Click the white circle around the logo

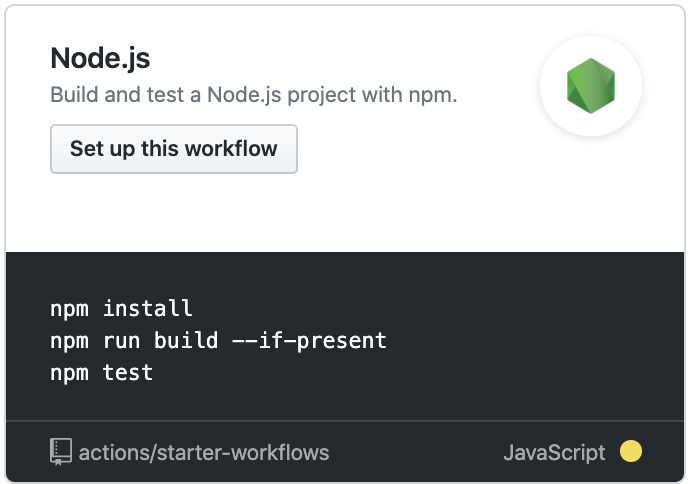point(591,86)
